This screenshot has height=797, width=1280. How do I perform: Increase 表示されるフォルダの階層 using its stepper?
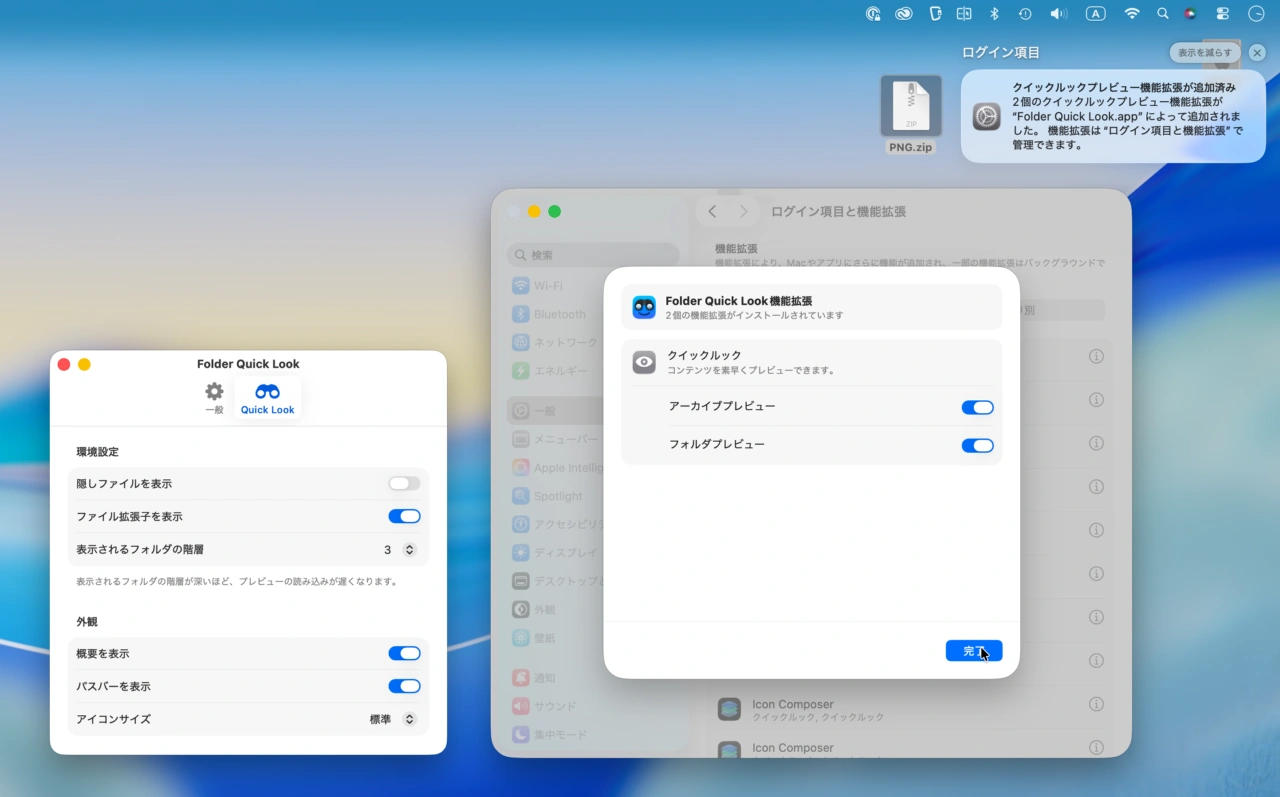409,545
